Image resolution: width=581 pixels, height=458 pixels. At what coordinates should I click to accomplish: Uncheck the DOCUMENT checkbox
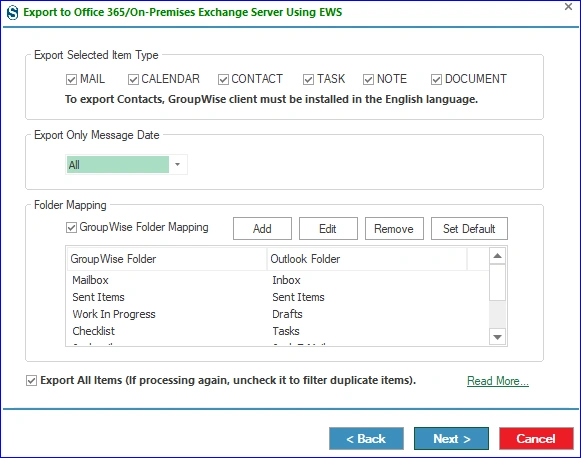[436, 79]
